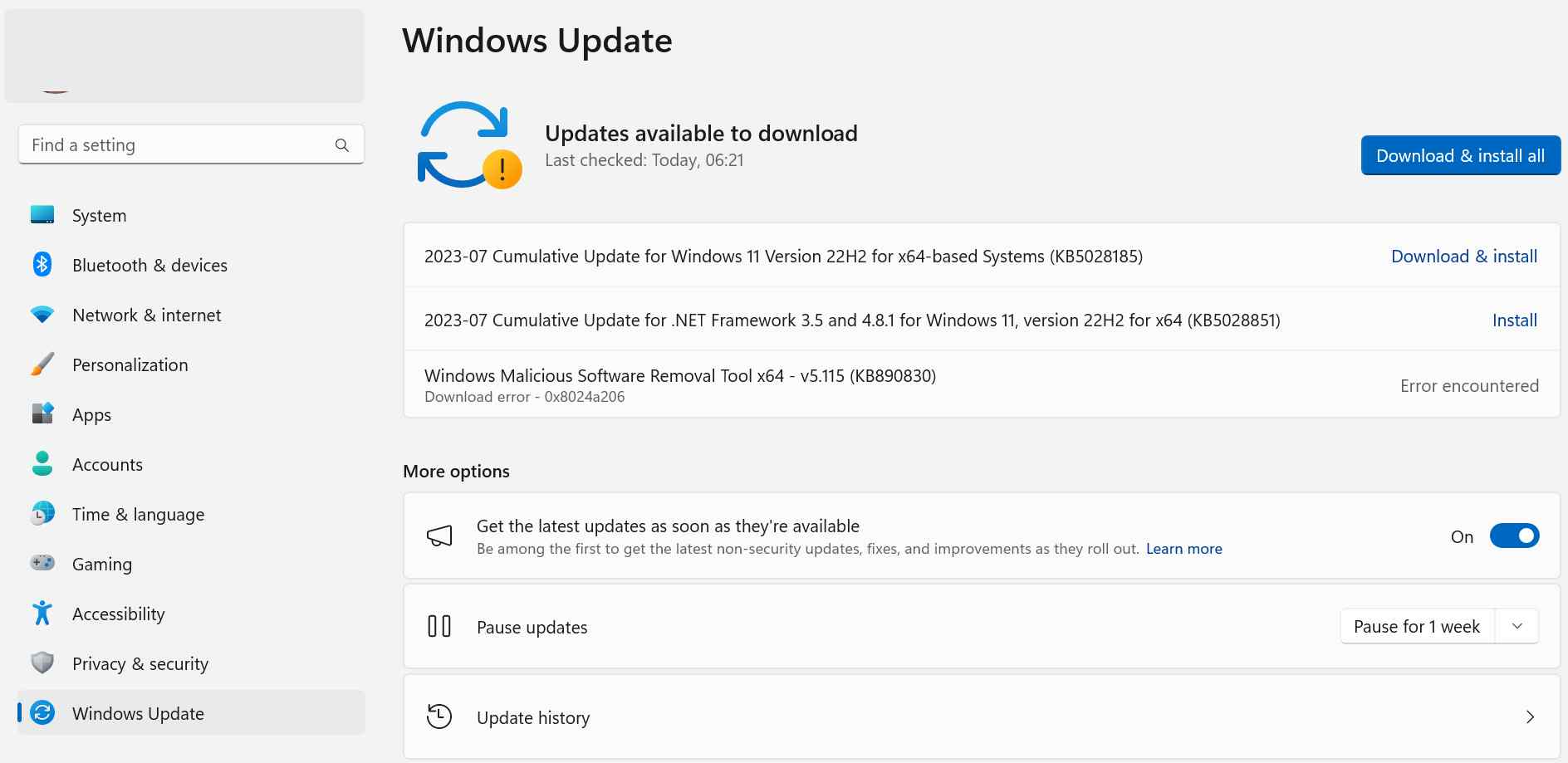Image resolution: width=1568 pixels, height=763 pixels.
Task: Click the Windows Update sync icon in sidebar
Action: click(x=41, y=712)
